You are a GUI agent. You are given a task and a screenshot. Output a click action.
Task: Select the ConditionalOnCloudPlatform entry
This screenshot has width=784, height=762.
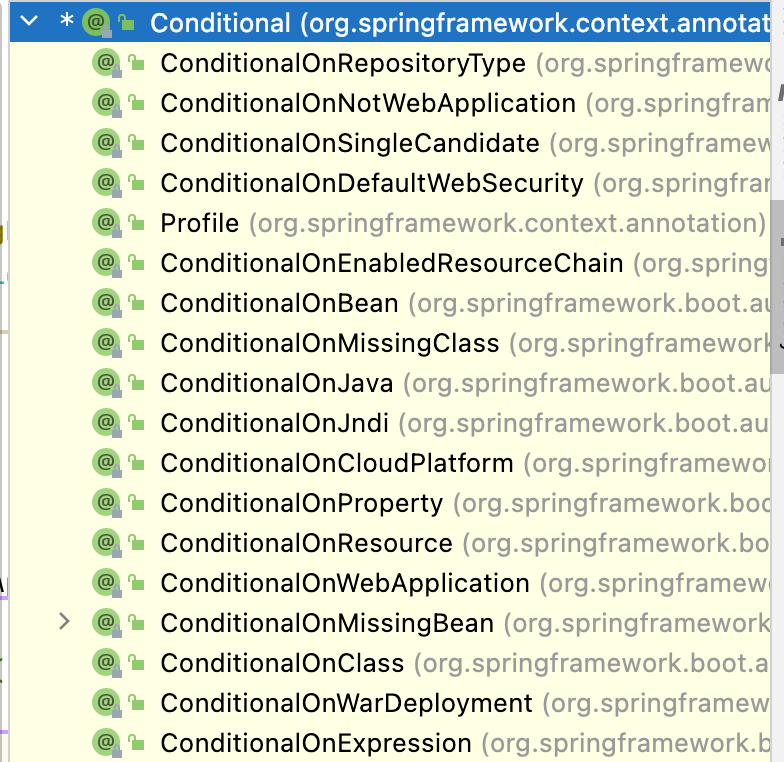(336, 463)
